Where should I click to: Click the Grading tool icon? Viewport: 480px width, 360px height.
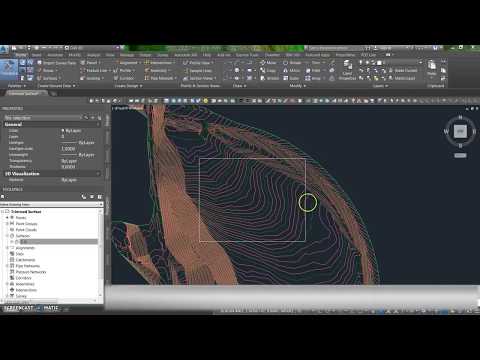click(82, 78)
